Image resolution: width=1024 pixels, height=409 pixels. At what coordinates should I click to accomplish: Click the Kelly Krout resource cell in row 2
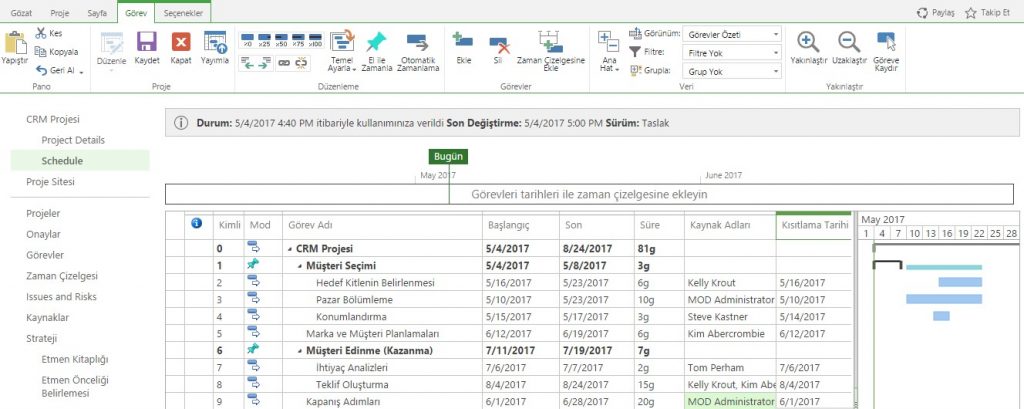730,283
